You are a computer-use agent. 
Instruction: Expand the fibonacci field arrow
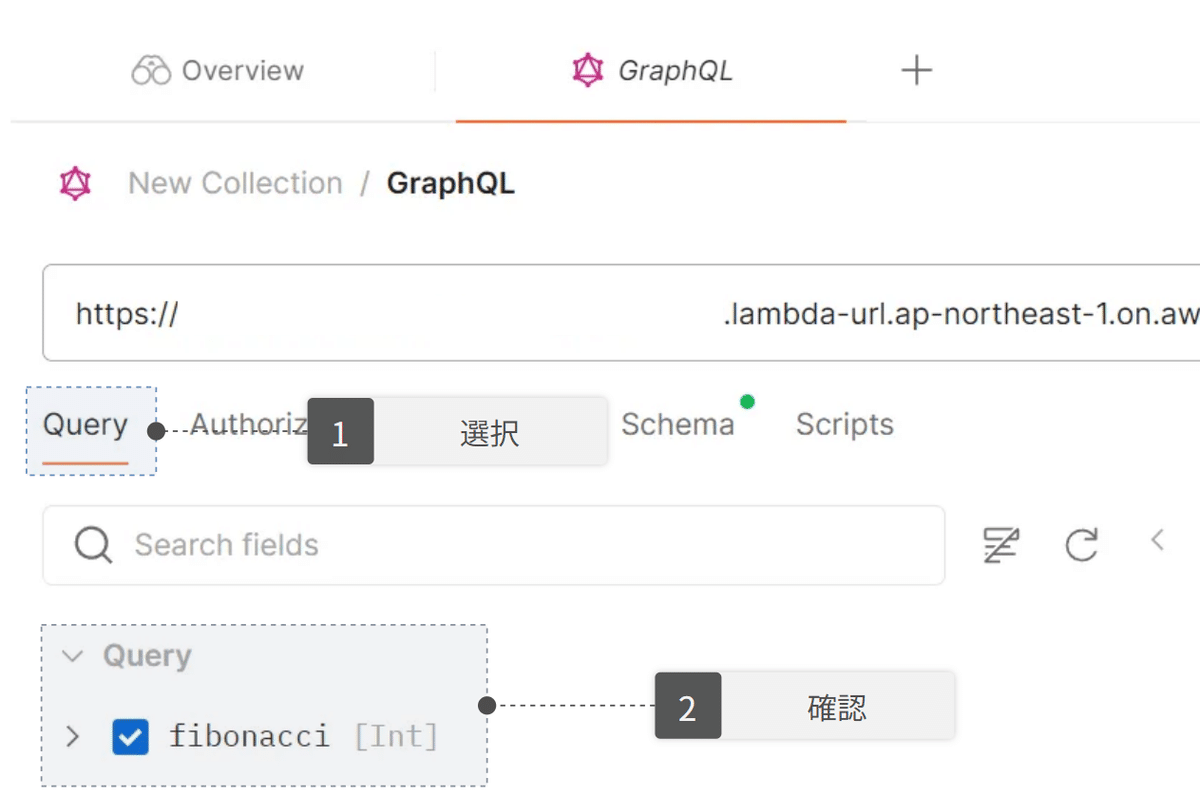[x=72, y=736]
